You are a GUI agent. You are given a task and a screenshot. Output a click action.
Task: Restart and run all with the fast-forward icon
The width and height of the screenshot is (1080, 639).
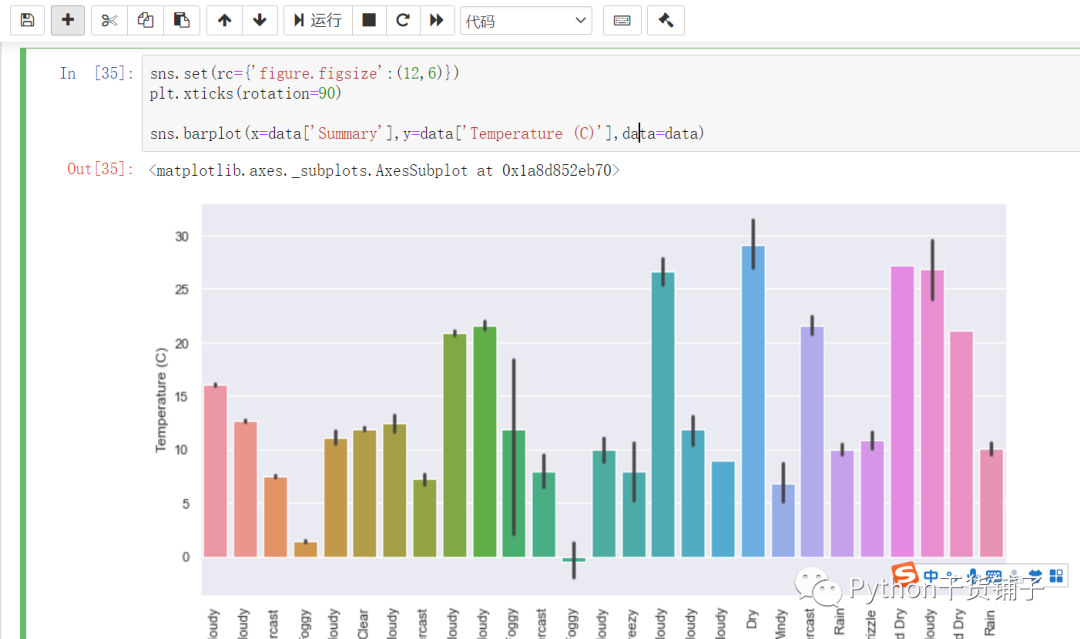tap(437, 20)
